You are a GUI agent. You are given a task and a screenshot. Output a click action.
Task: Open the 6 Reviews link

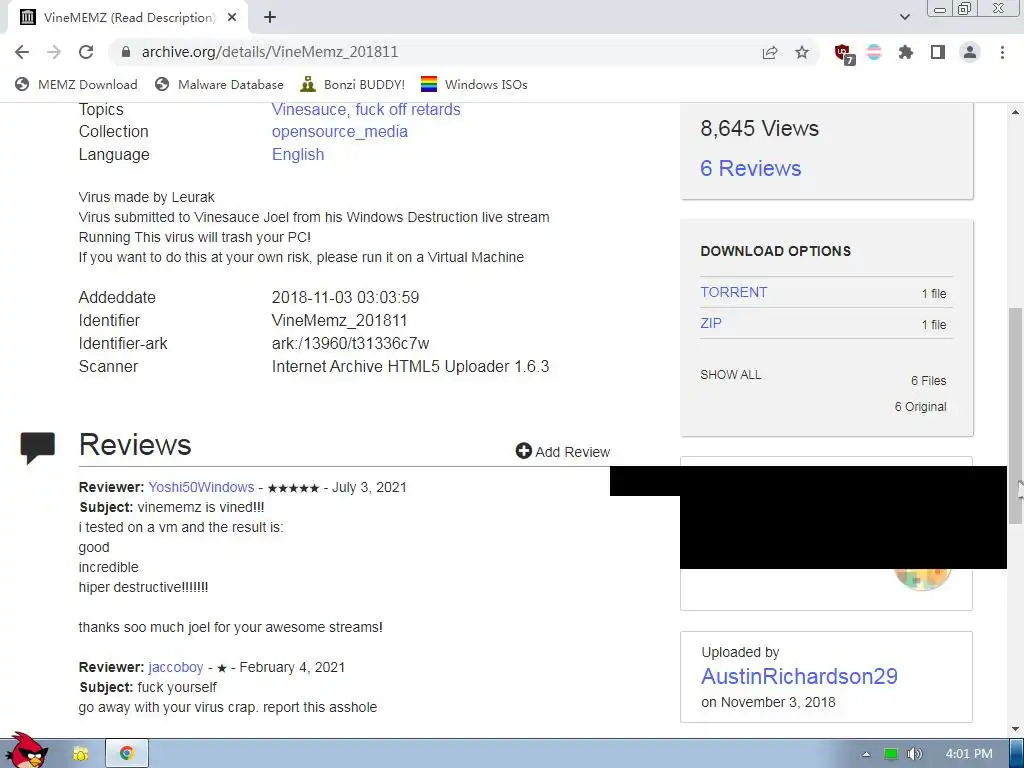pyautogui.click(x=750, y=168)
